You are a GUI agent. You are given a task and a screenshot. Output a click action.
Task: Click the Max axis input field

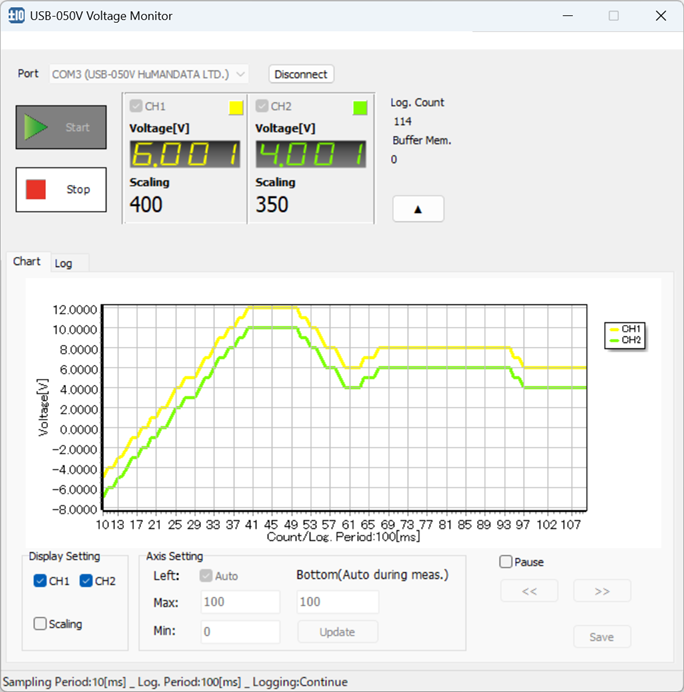pos(241,602)
